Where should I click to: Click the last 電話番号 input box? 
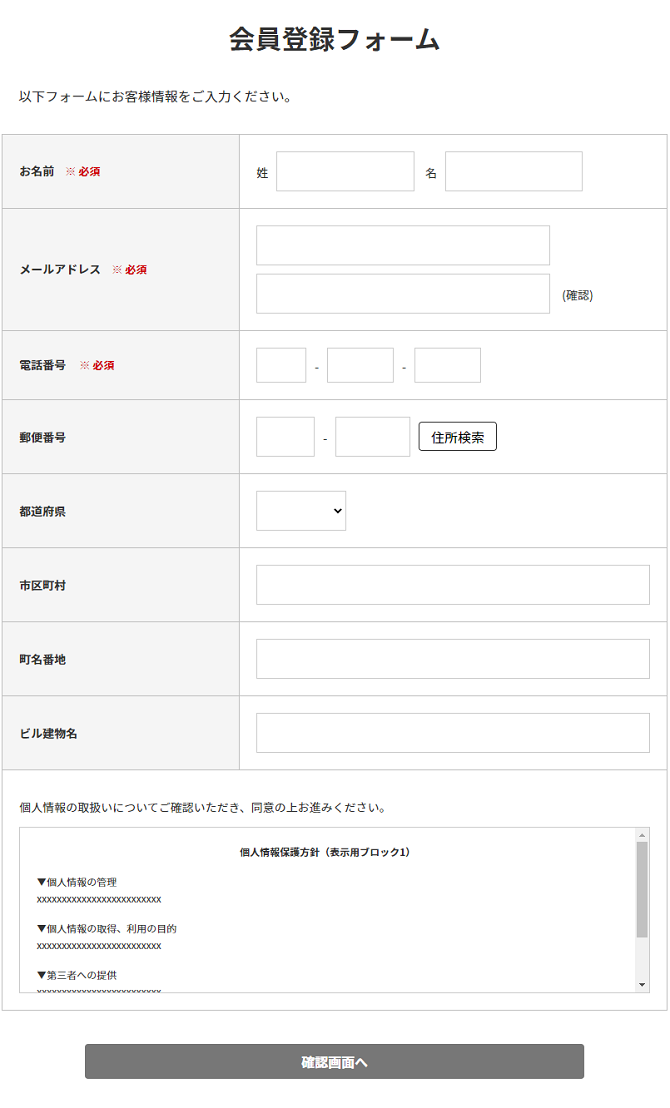(447, 365)
